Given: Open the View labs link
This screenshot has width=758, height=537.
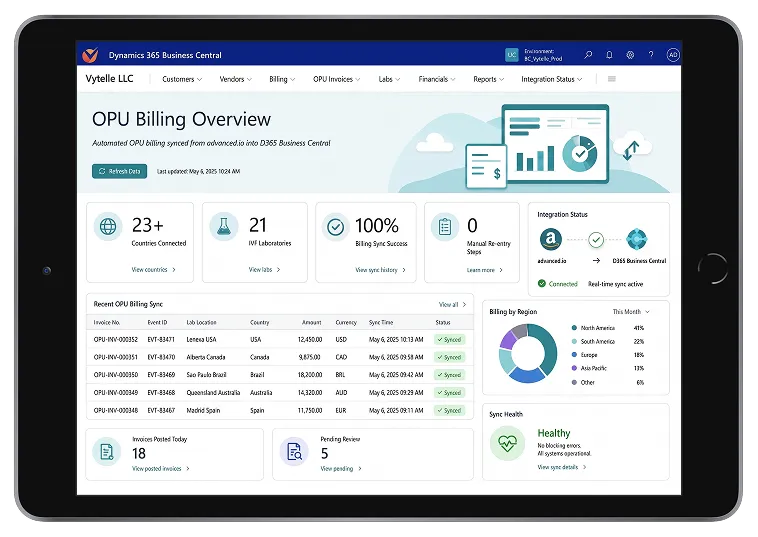Looking at the screenshot, I should point(264,270).
